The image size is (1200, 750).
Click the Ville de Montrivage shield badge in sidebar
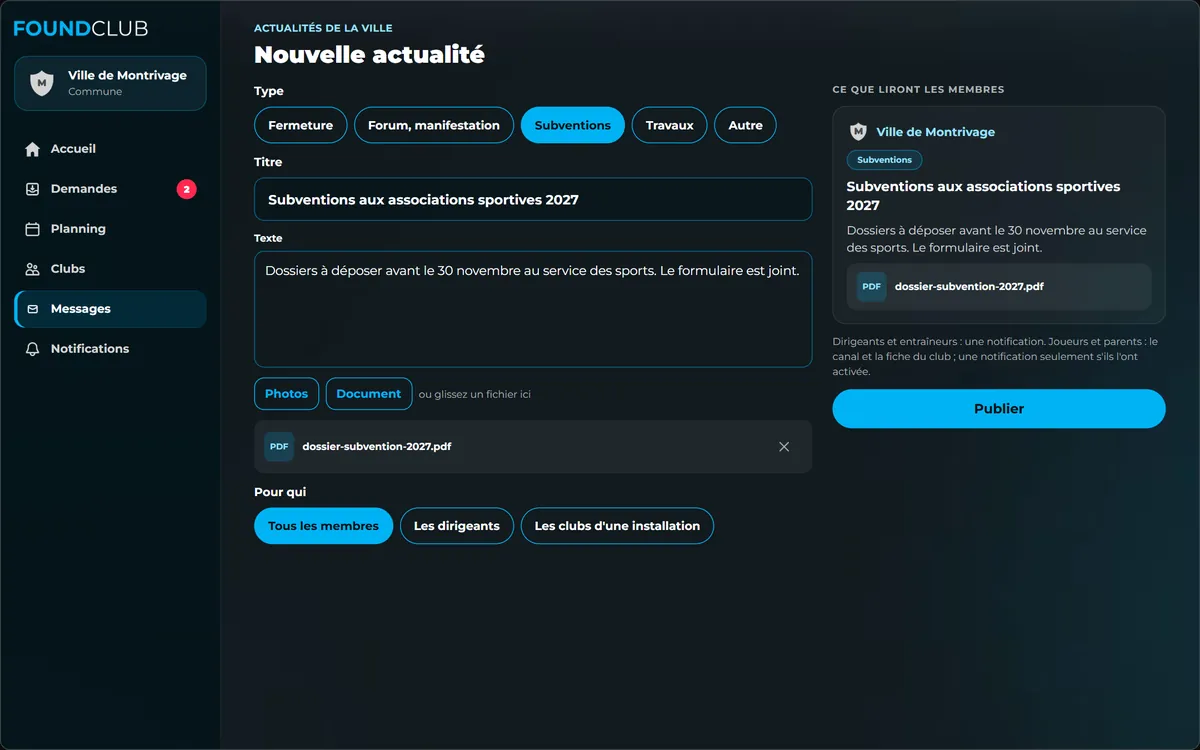point(41,83)
